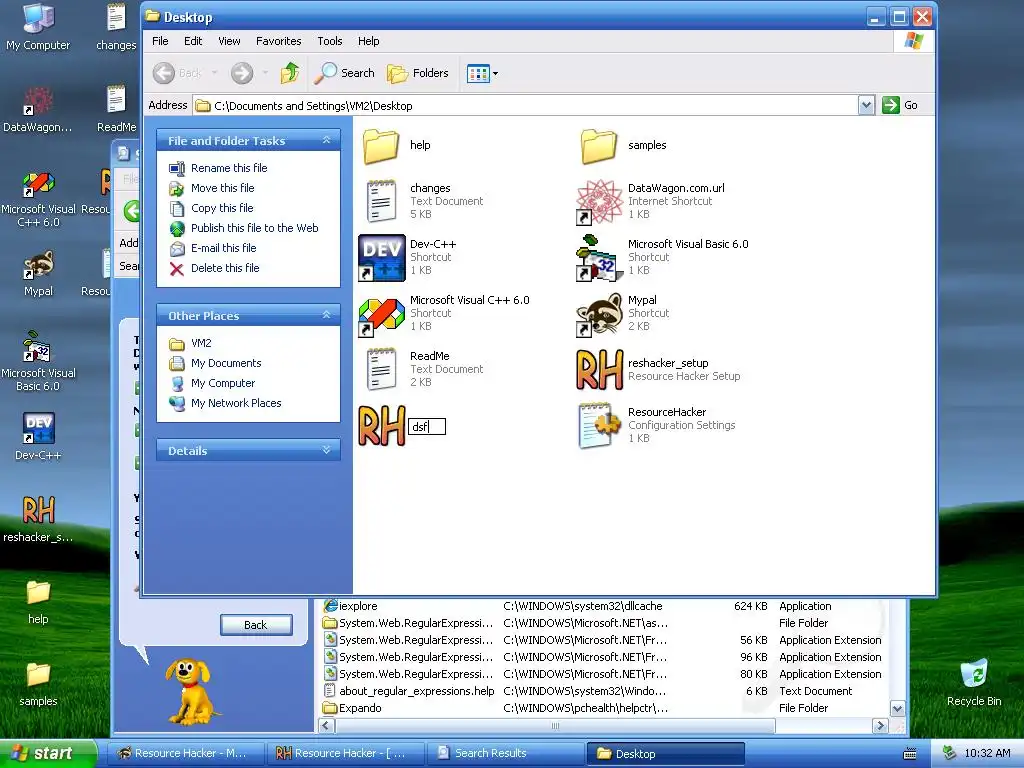This screenshot has height=768, width=1024.
Task: Select reshacker_setup Resource Hacker Setup file
Action: (599, 370)
